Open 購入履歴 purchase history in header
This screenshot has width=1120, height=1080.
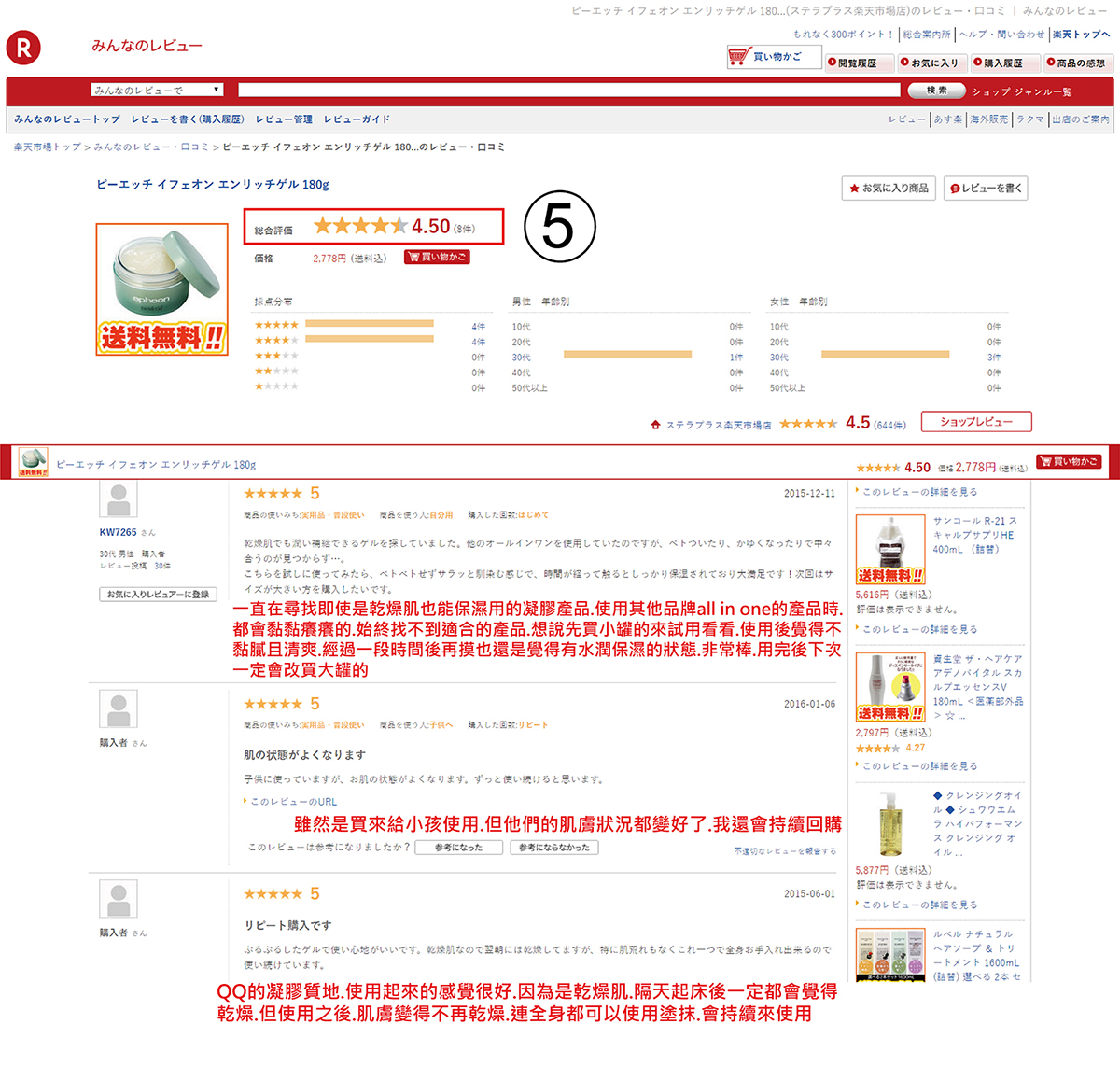[x=1003, y=63]
